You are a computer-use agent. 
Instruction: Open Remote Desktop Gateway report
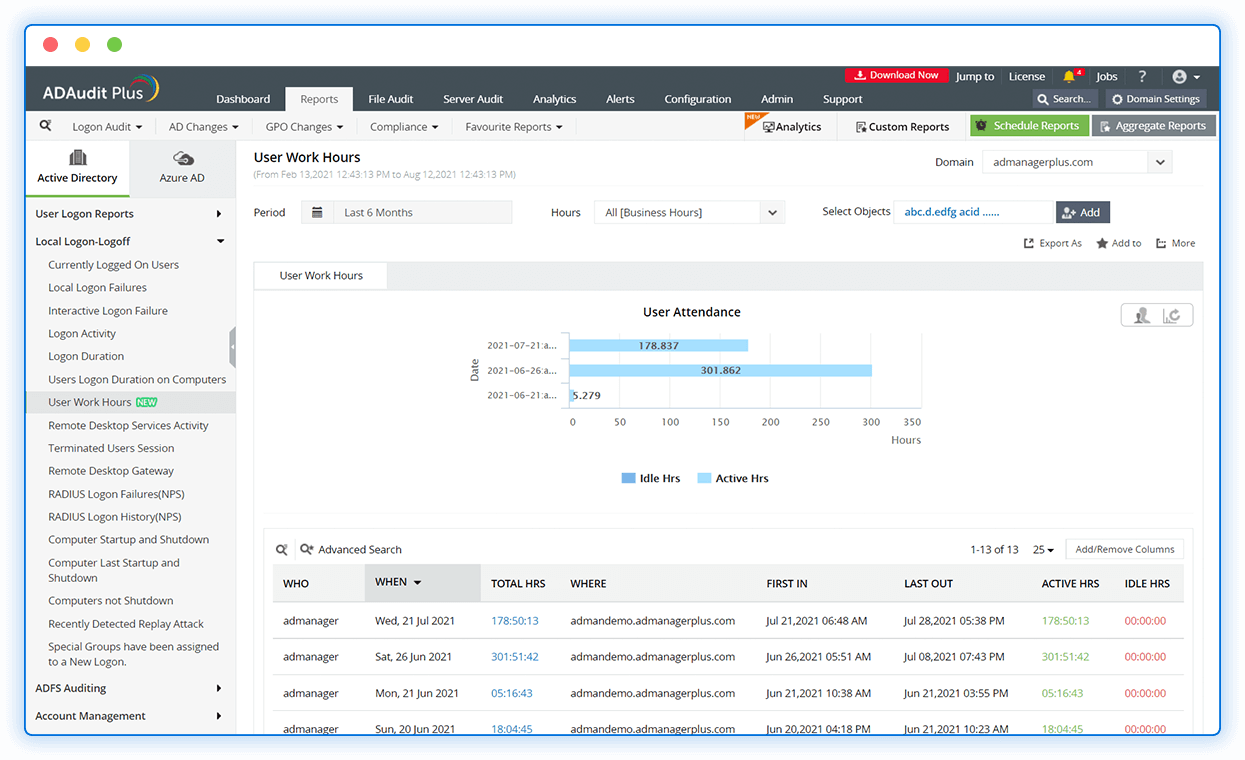(111, 471)
